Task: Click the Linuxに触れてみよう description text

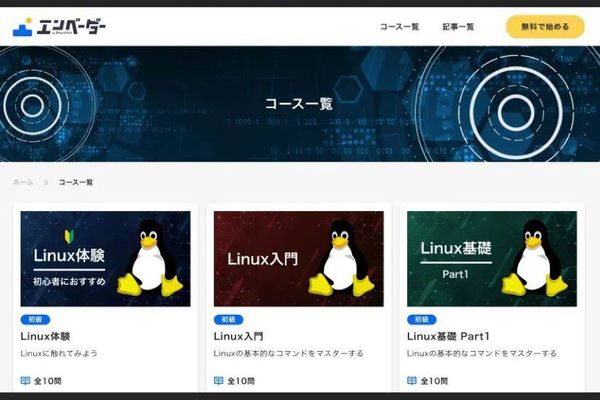Action: [59, 353]
